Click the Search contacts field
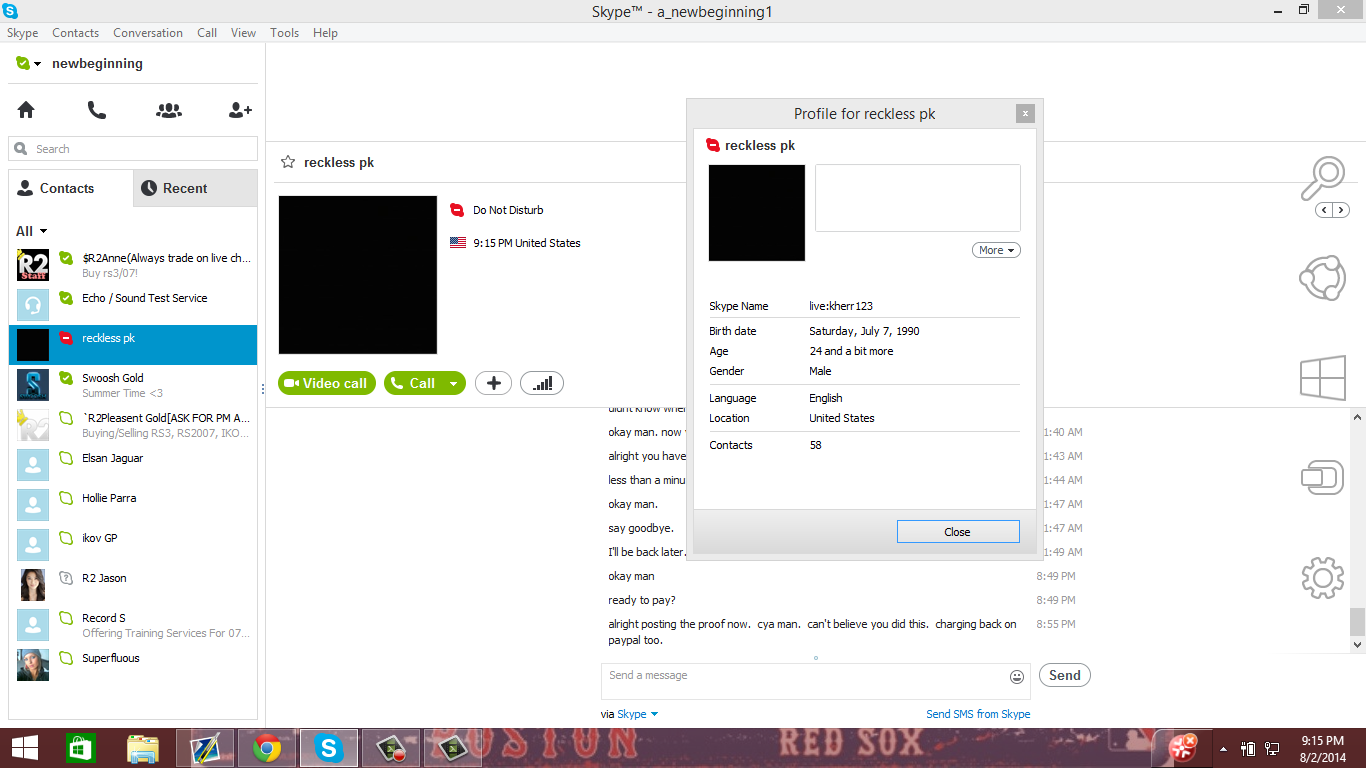 pos(133,149)
